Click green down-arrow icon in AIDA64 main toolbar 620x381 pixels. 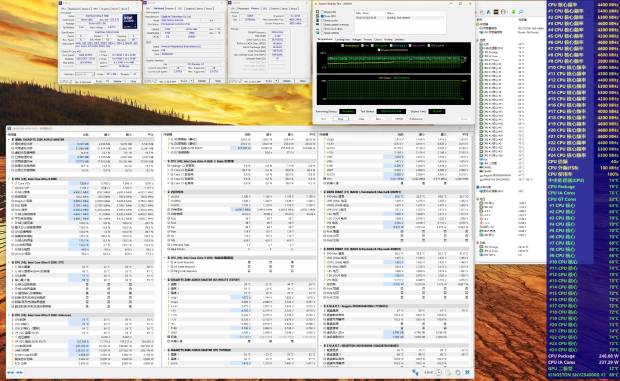(513, 12)
